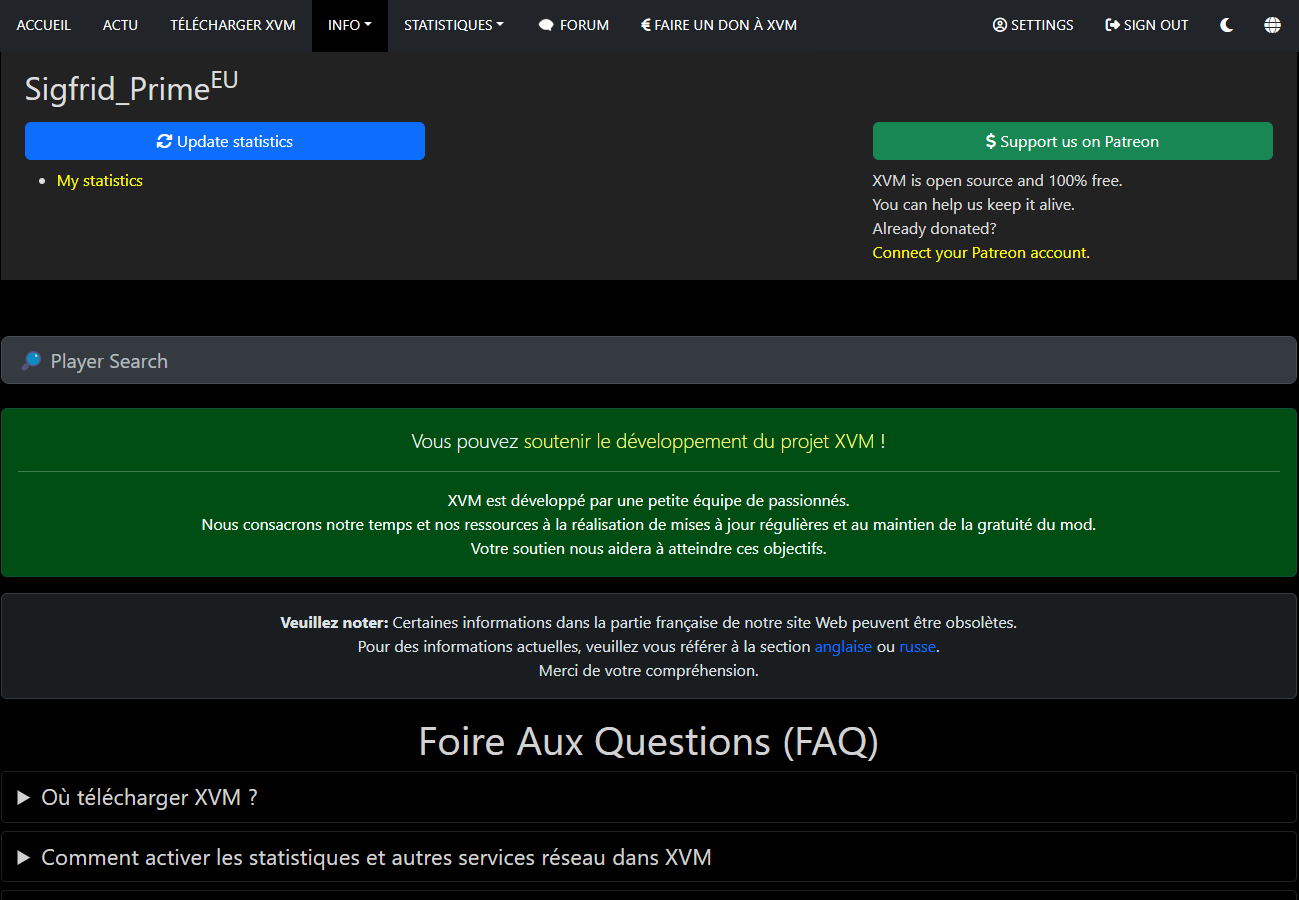Click the refresh icon on Update statistics
This screenshot has height=900, width=1299.
(x=164, y=141)
